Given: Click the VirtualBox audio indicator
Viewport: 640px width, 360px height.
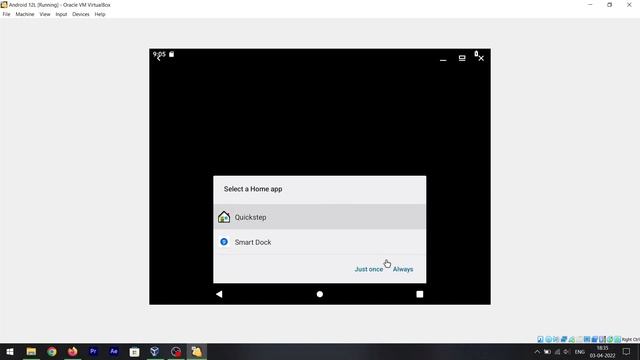Looking at the screenshot, I should coord(556,339).
